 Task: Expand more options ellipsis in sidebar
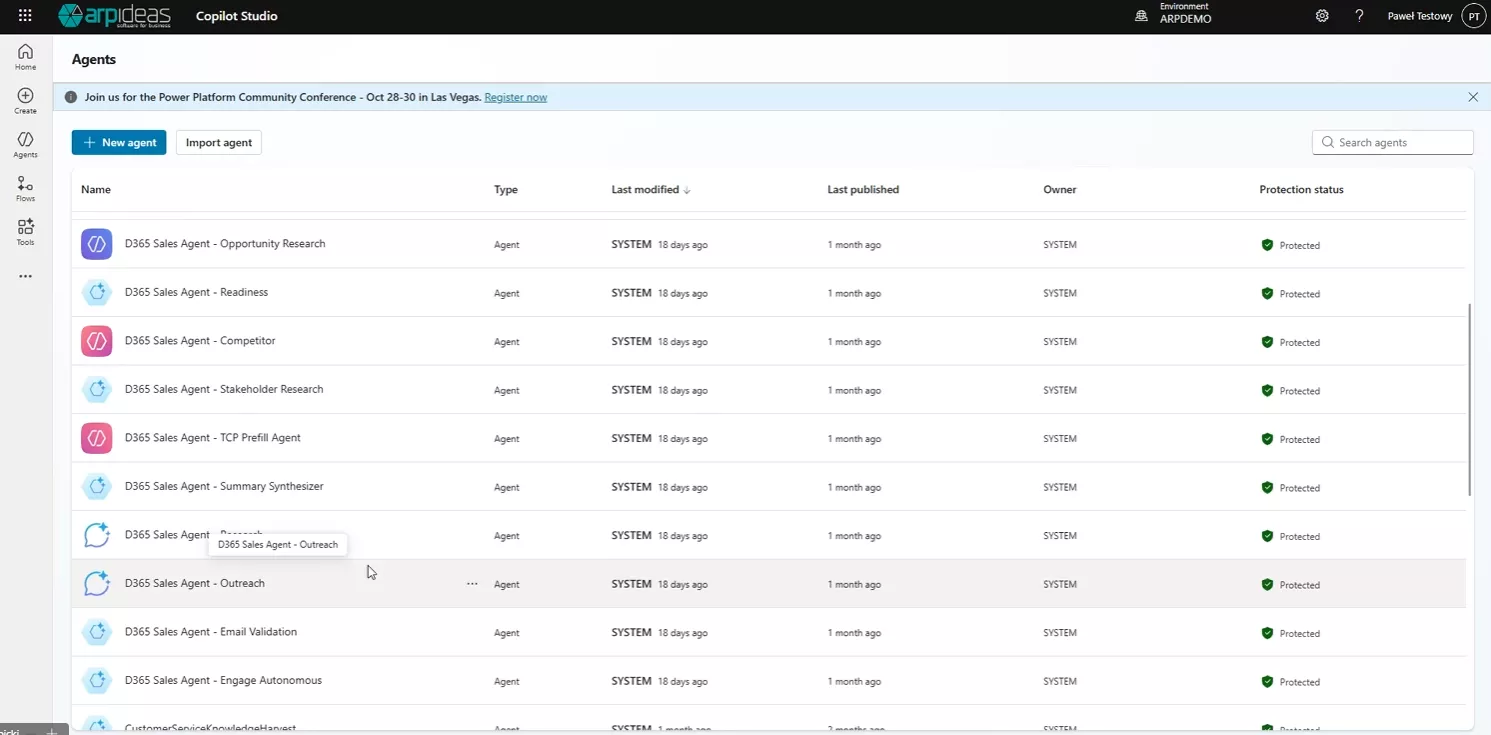point(26,276)
